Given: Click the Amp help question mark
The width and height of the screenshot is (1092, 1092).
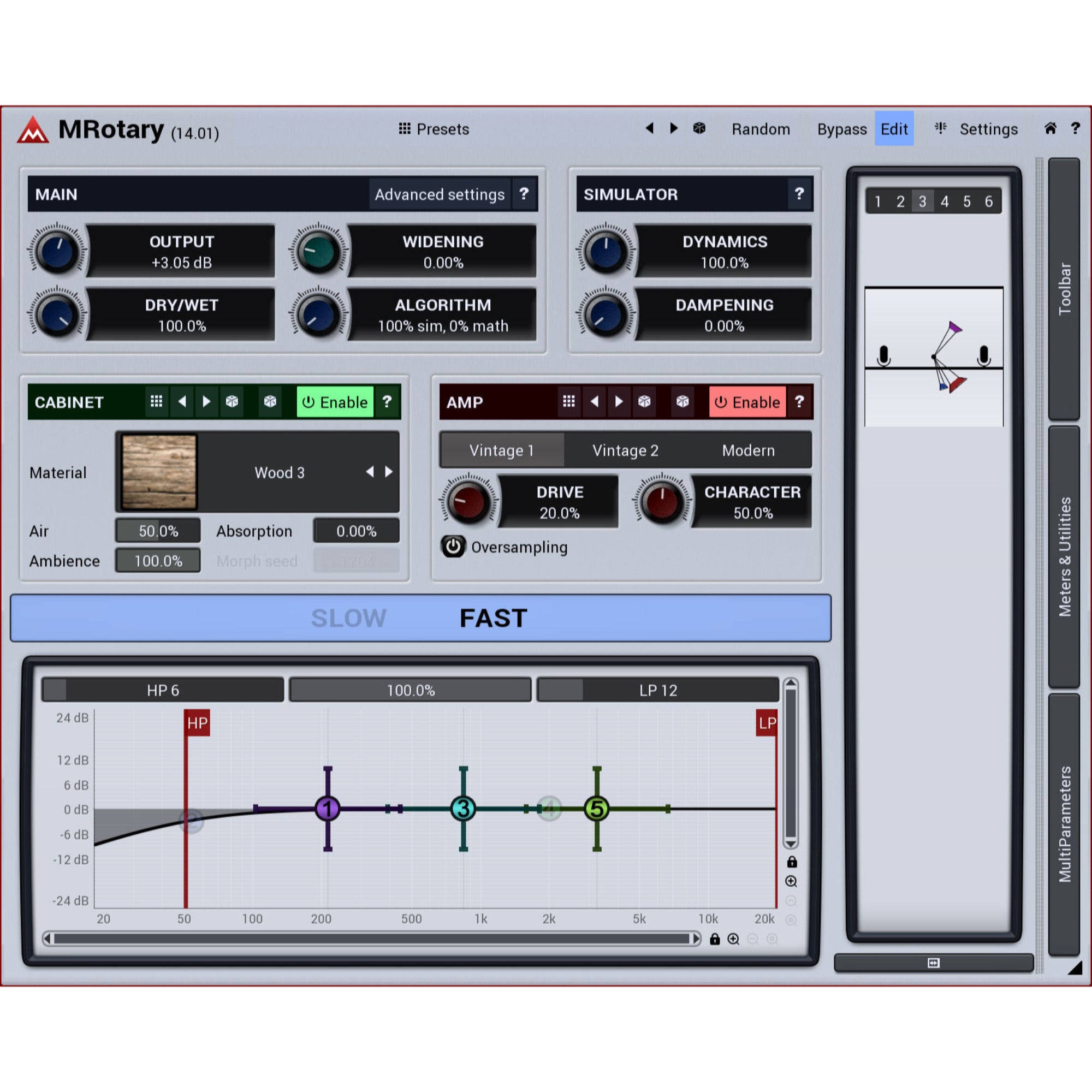Looking at the screenshot, I should 799,401.
